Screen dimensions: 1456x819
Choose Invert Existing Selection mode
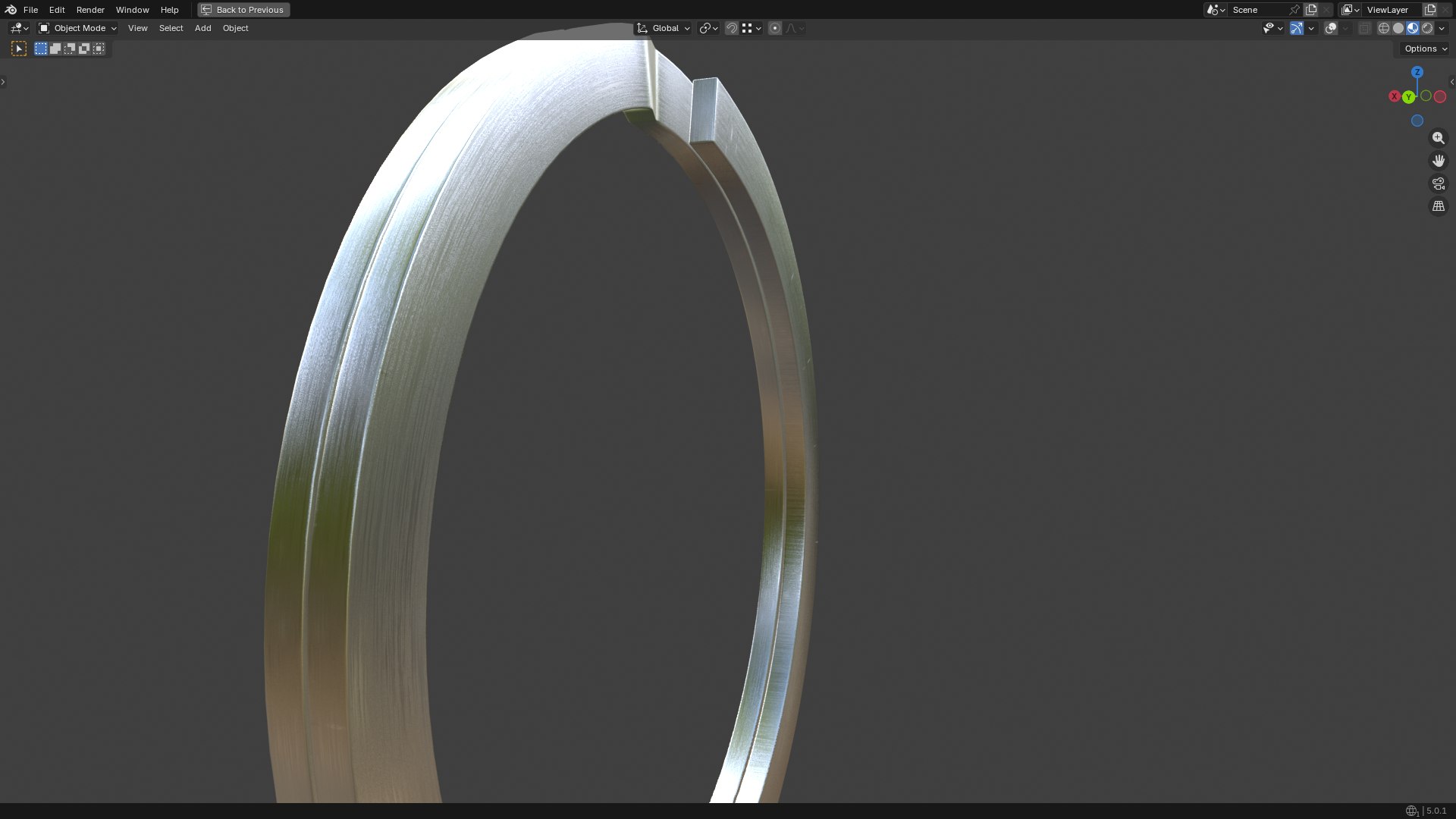click(84, 49)
